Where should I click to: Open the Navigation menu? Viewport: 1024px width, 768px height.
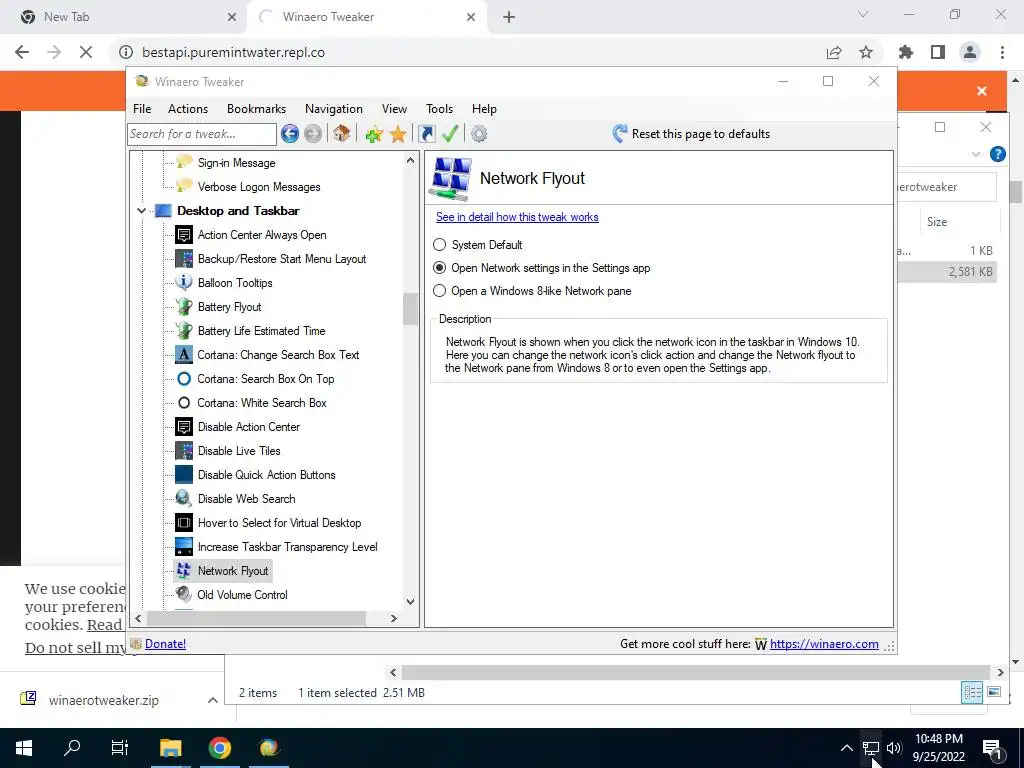tap(334, 109)
